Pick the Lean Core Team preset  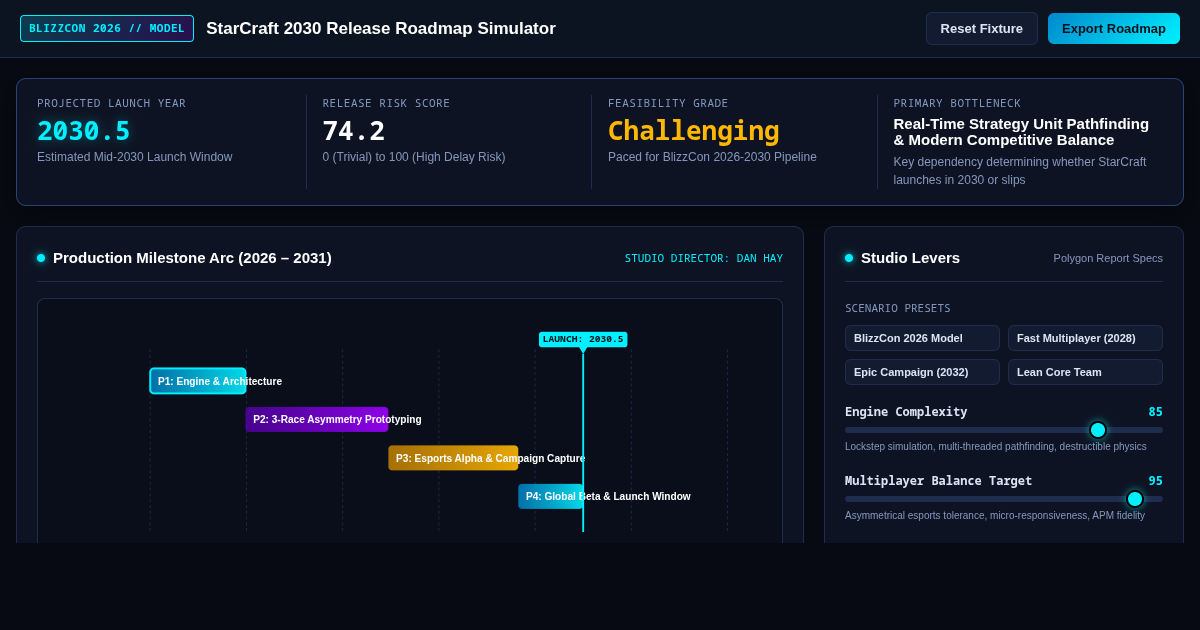coord(1085,372)
